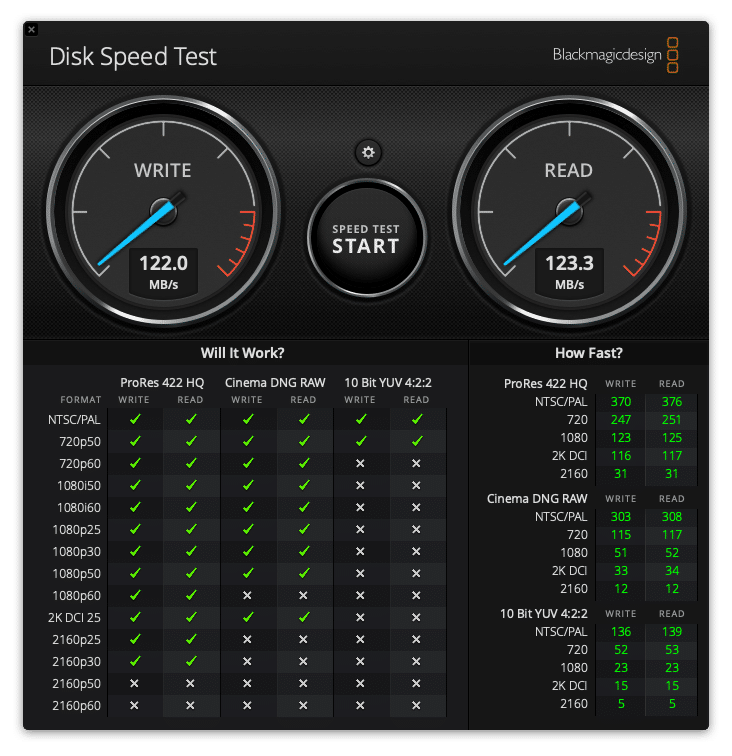The height and width of the screenshot is (756, 732).
Task: Click ProRes NTSC/PAL write value 370
Action: pos(621,402)
